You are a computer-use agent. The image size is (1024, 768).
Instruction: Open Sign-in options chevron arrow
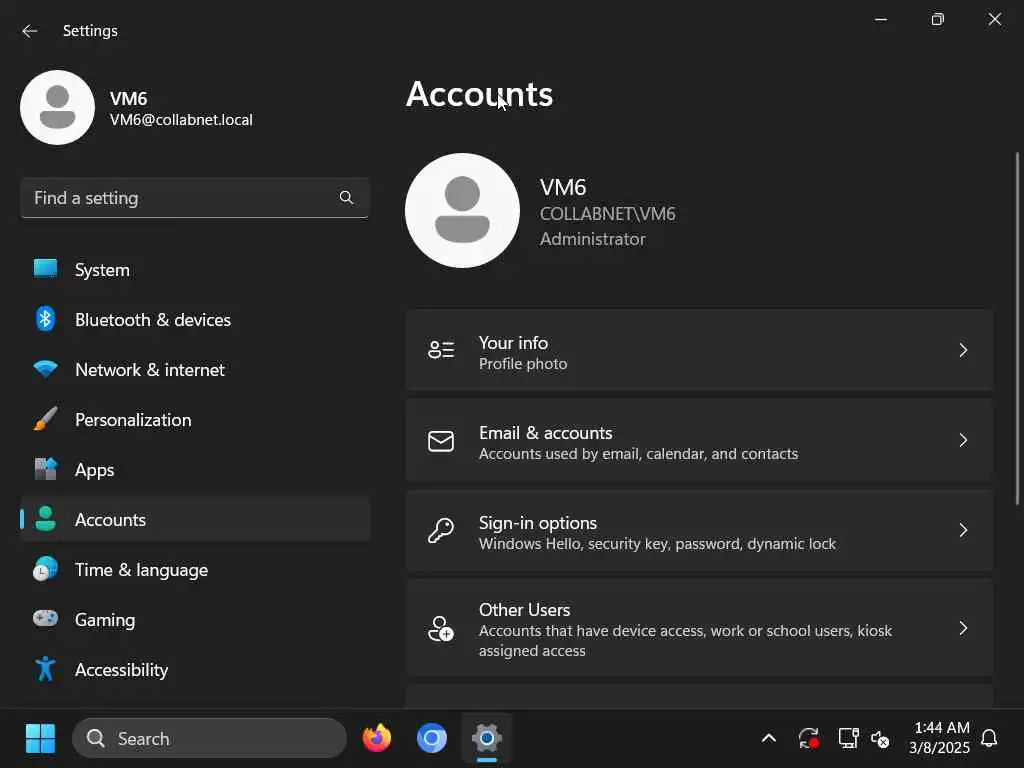point(963,530)
